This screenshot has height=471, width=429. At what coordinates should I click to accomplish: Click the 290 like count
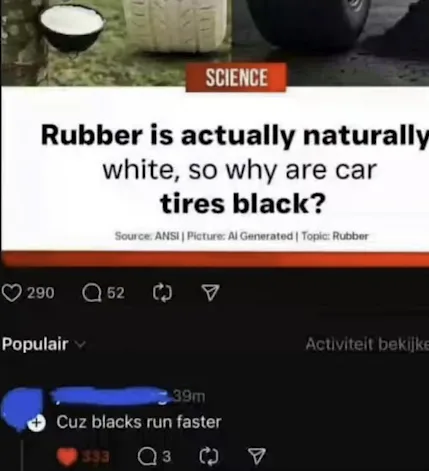[41, 293]
